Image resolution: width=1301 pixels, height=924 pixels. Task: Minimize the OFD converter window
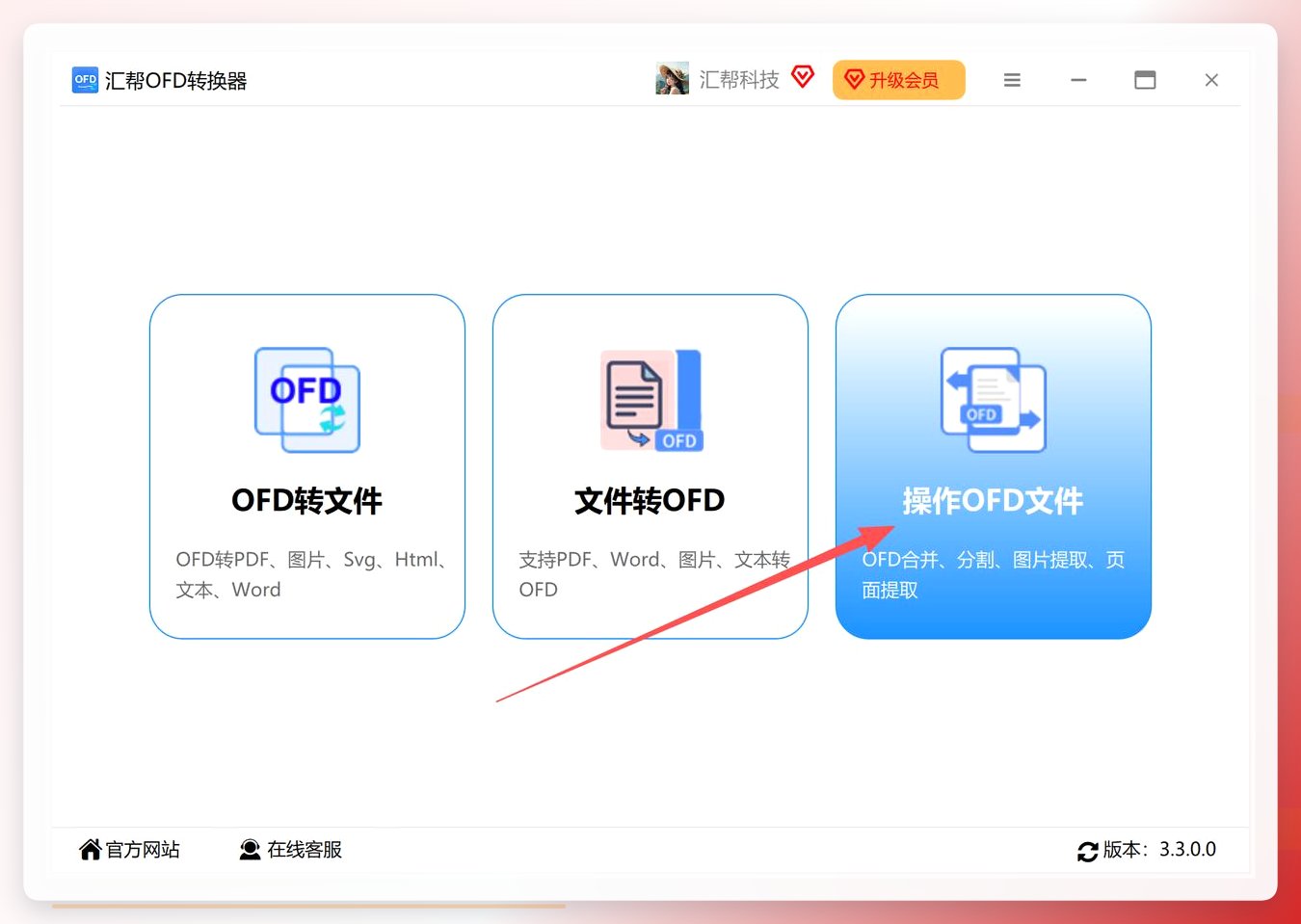(1078, 80)
